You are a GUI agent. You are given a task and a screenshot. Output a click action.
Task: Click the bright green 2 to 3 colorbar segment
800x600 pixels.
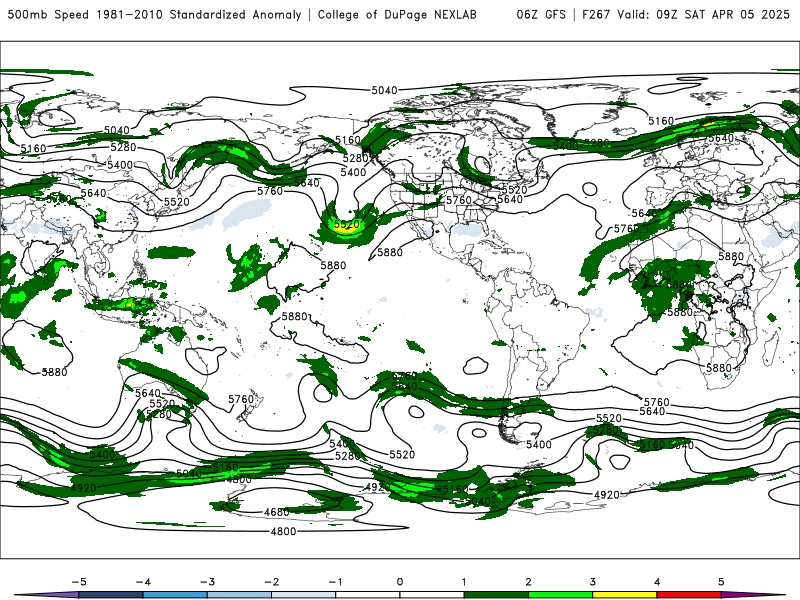(x=560, y=595)
